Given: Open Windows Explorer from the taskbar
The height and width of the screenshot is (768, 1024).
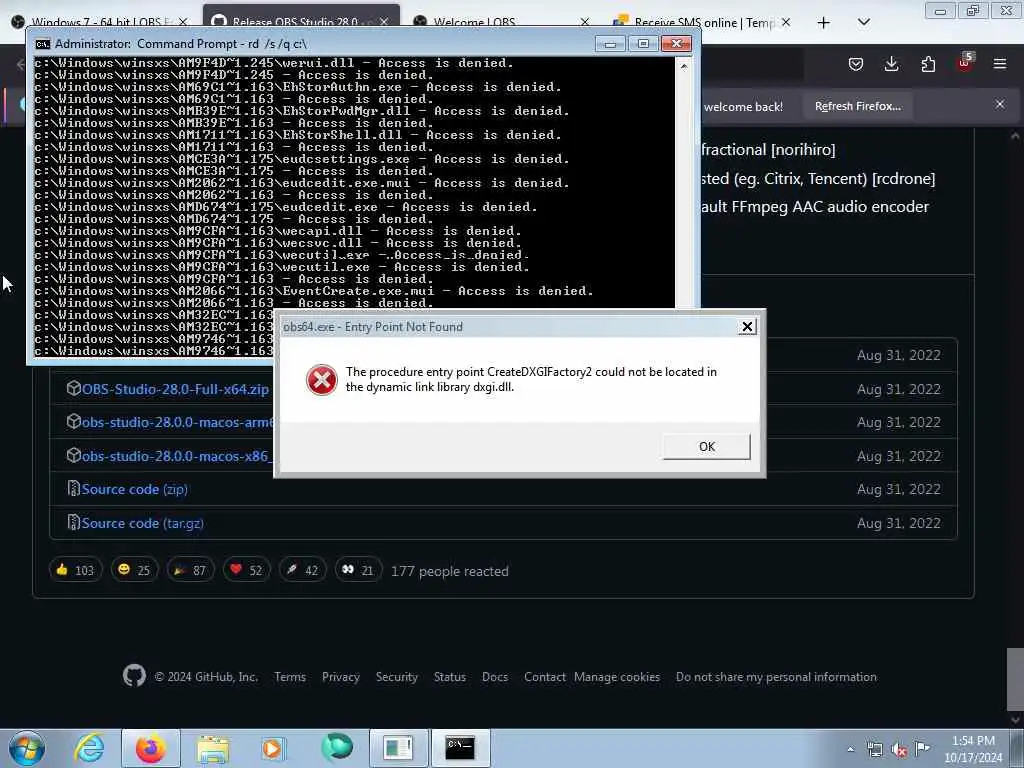Looking at the screenshot, I should [213, 749].
